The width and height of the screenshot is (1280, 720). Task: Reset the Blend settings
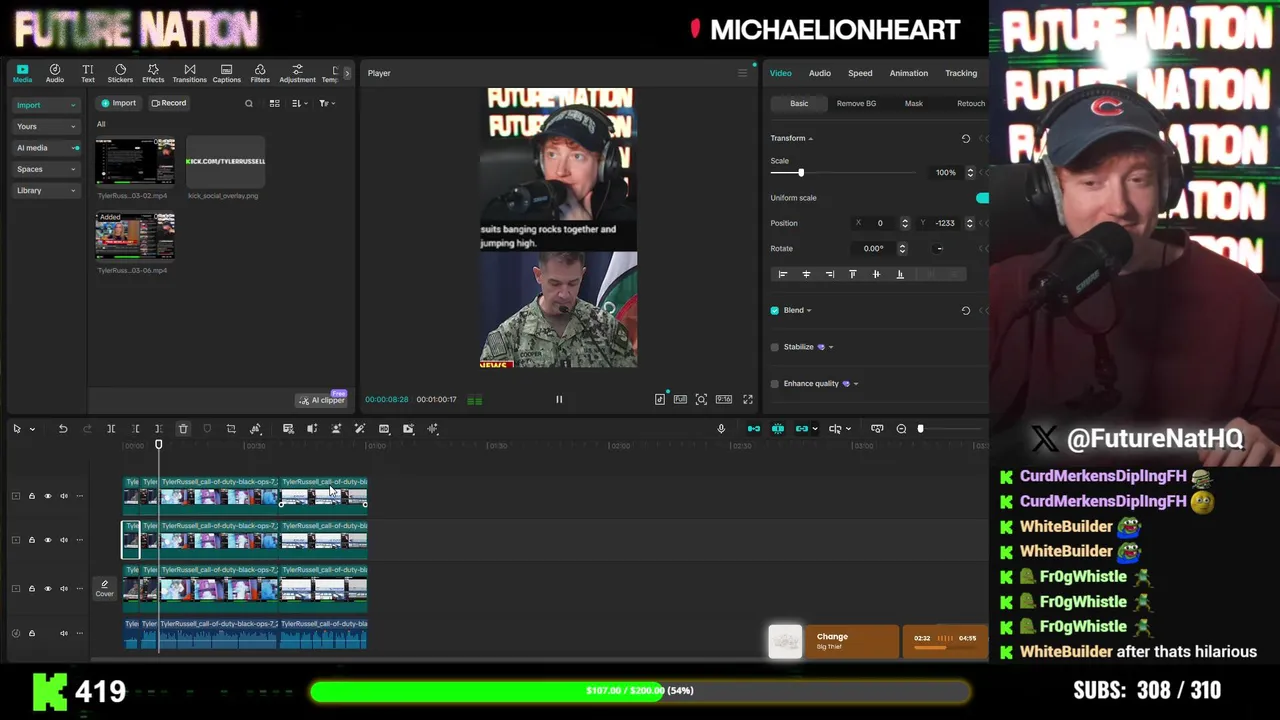(965, 311)
